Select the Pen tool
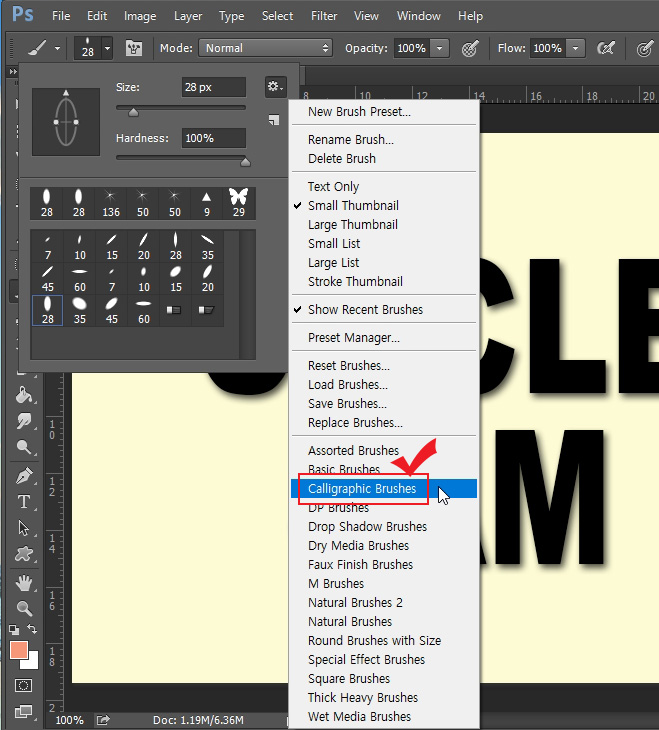 point(24,476)
